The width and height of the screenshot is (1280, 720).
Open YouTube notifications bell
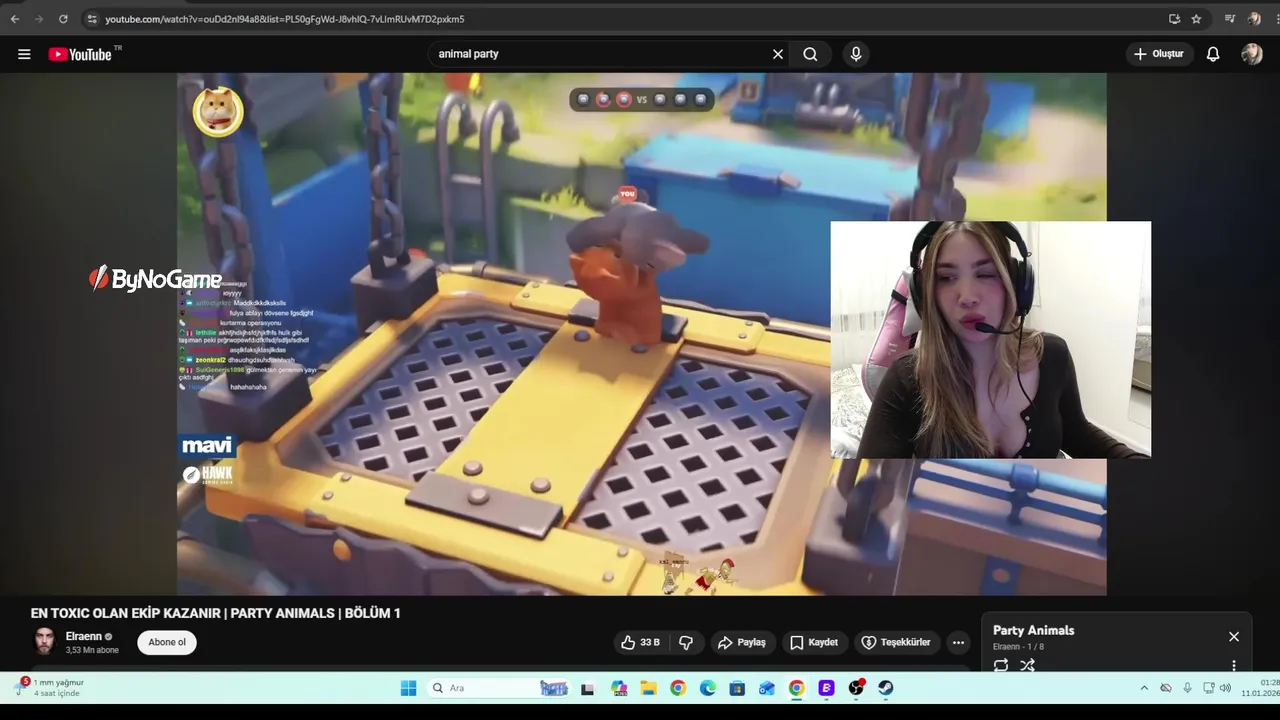1213,54
